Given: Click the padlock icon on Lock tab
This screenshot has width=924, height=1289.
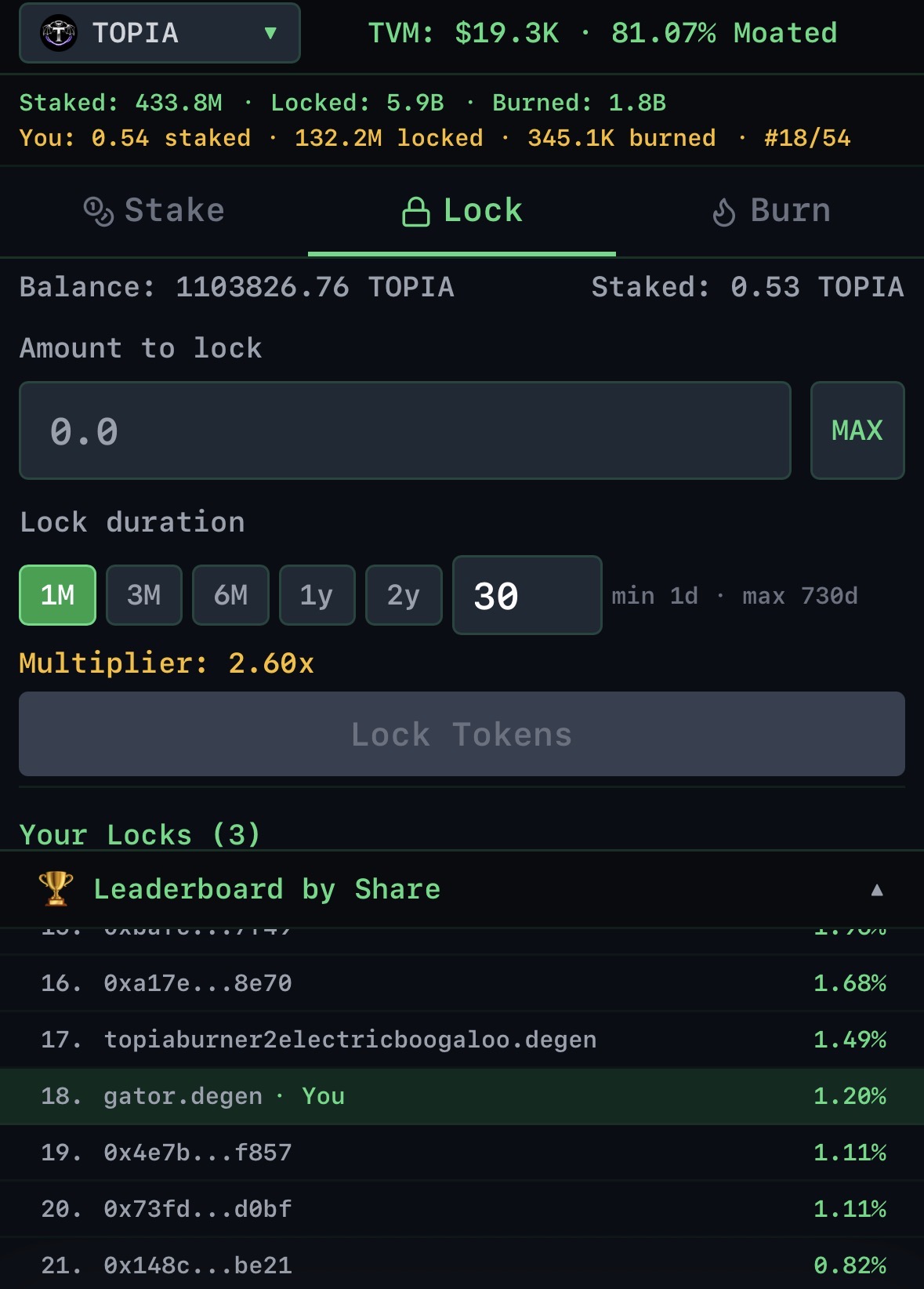Looking at the screenshot, I should (416, 212).
